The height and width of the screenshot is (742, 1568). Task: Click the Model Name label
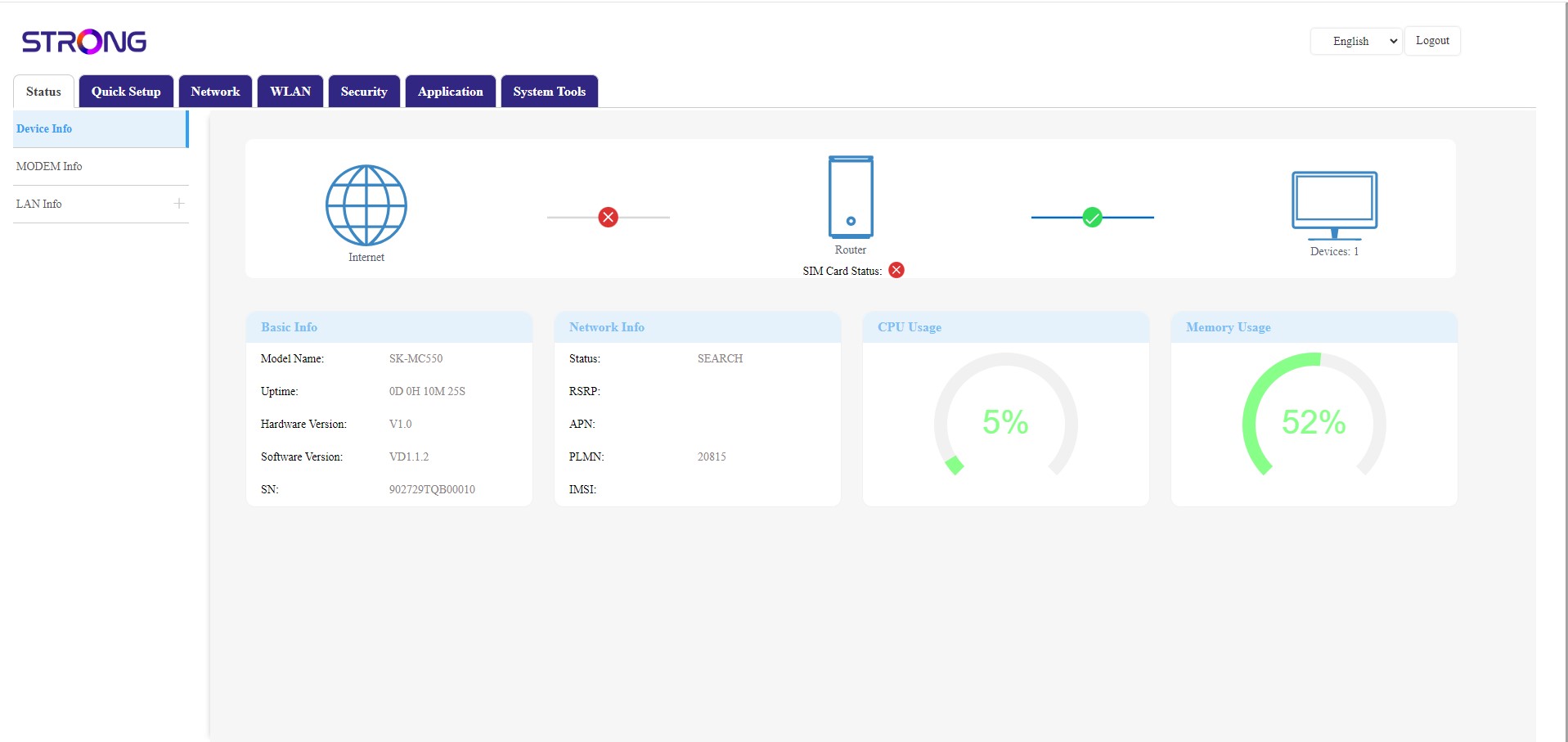coord(292,358)
